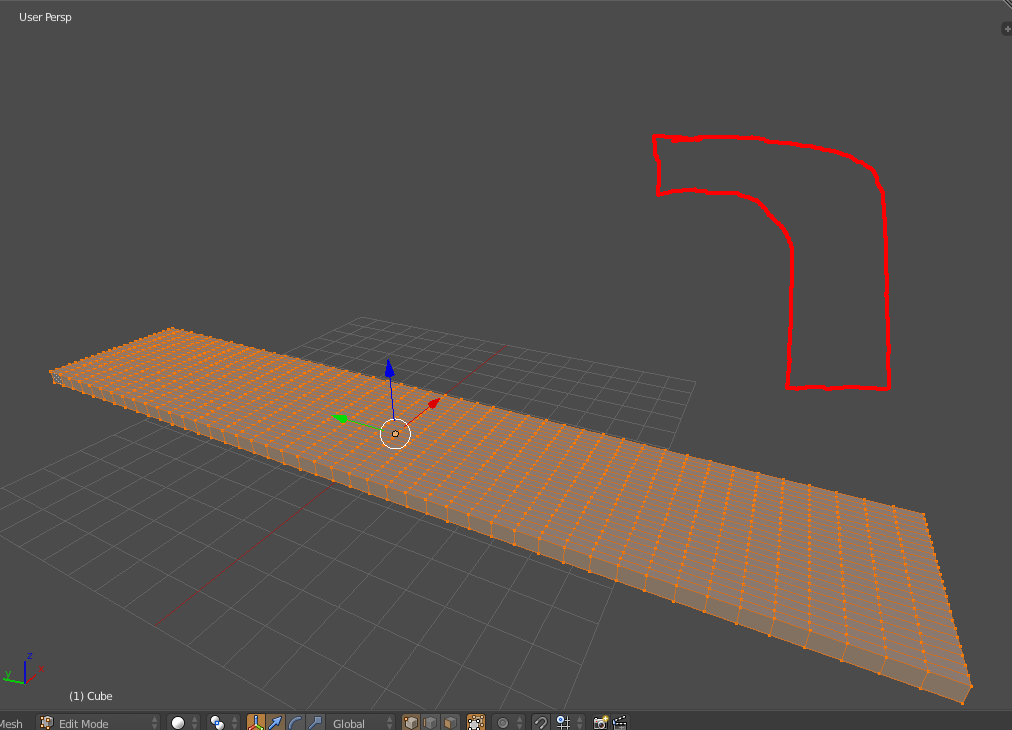Image resolution: width=1012 pixels, height=730 pixels.
Task: Click the OpenGL render image camera icon
Action: click(600, 722)
